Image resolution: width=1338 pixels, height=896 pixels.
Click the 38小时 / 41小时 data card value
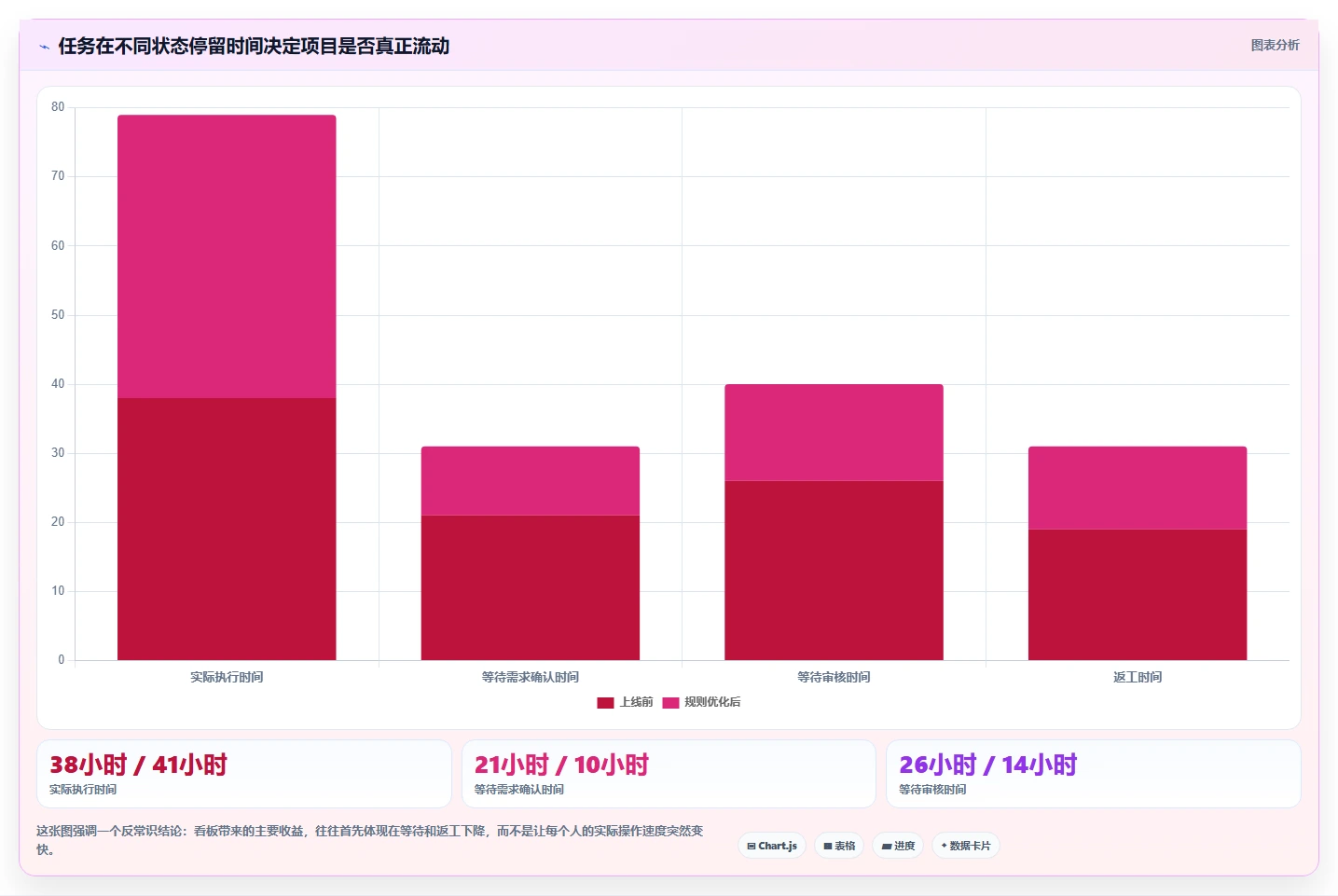point(138,765)
